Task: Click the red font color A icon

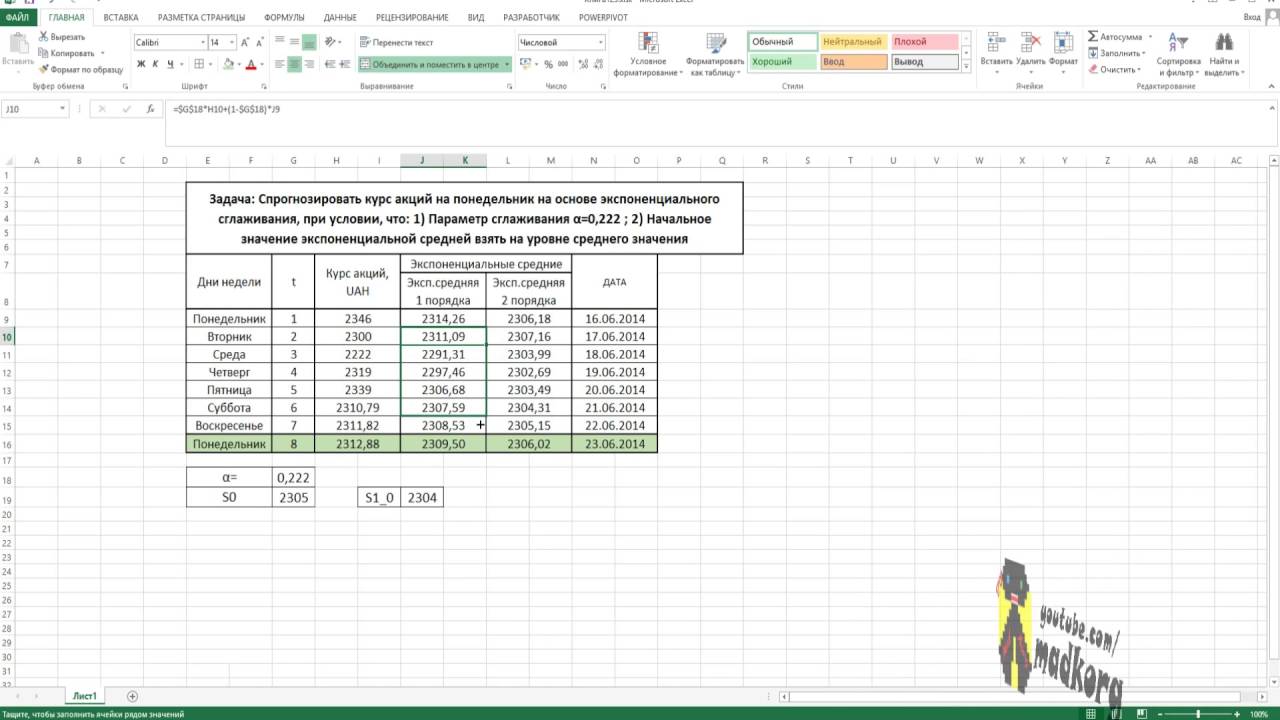Action: point(252,64)
